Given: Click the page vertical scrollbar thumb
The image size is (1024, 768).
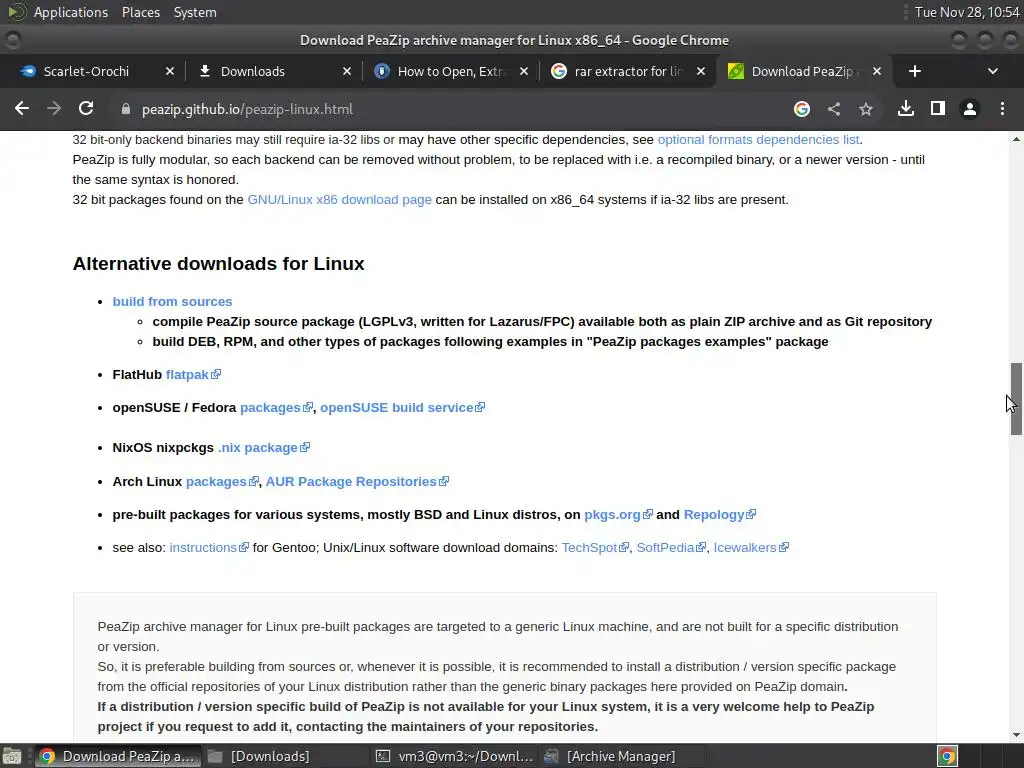Looking at the screenshot, I should 1016,398.
